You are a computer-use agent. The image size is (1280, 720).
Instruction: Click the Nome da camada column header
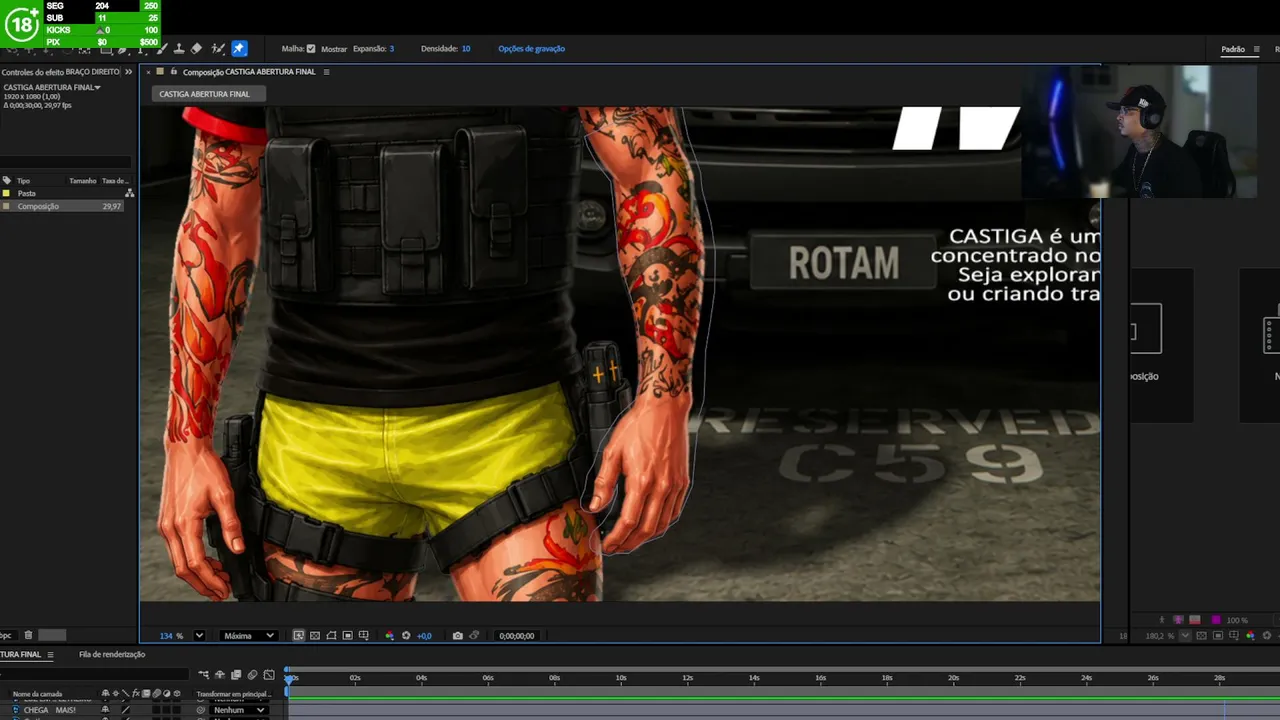pos(37,694)
